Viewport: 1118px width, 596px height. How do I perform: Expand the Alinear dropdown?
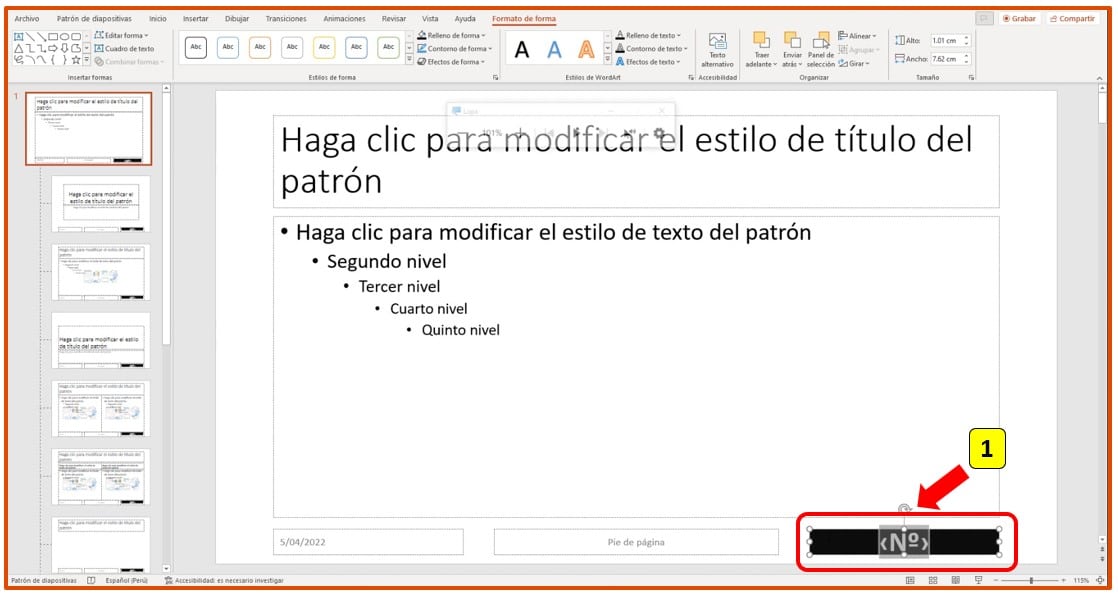[x=858, y=33]
